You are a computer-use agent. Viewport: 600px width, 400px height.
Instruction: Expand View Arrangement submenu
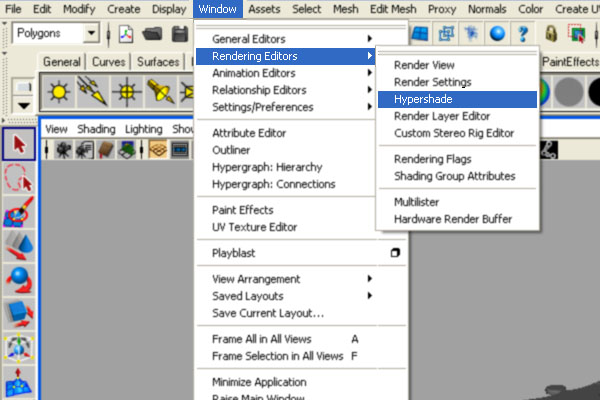tap(301, 279)
